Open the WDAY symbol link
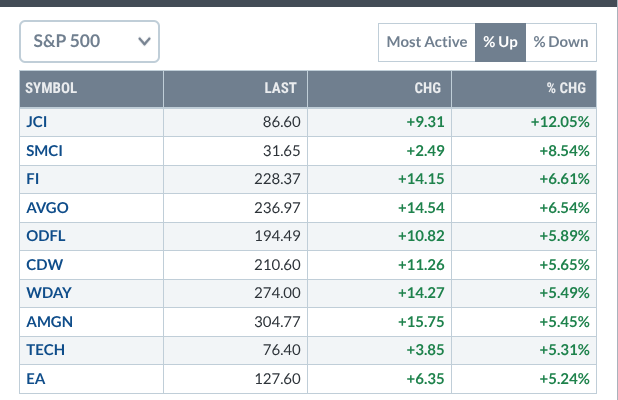The image size is (618, 400). coord(49,293)
